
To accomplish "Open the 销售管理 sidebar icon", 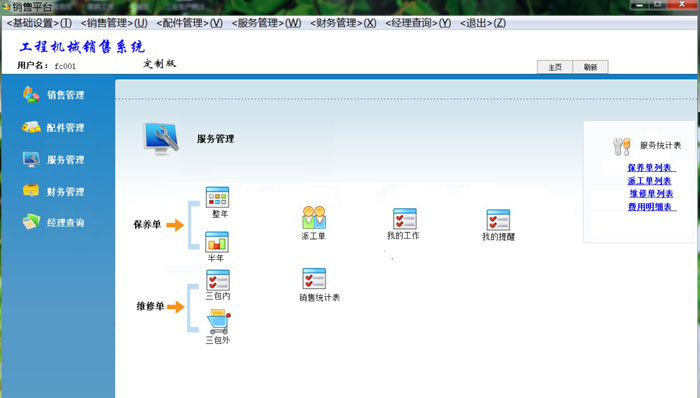I will pos(31,94).
